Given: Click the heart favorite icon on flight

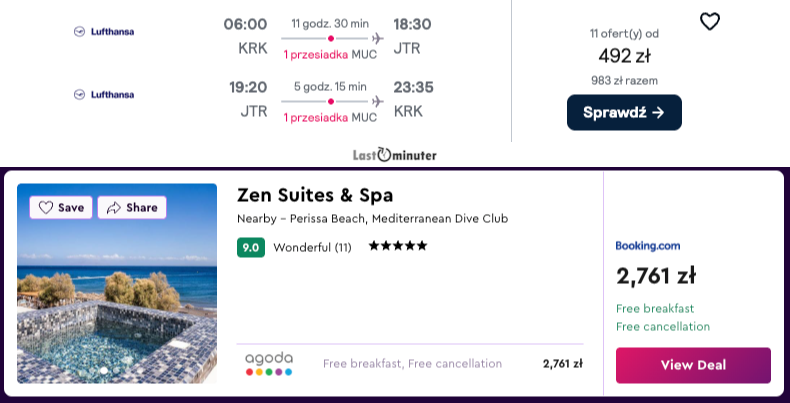Looking at the screenshot, I should pos(710,21).
